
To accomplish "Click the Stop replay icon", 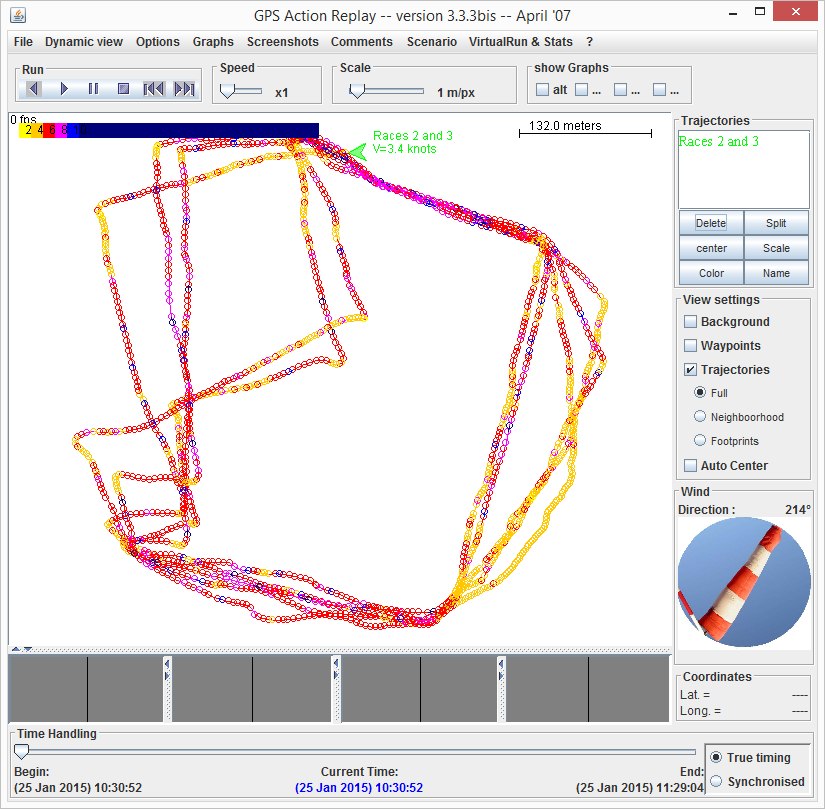I will (124, 89).
